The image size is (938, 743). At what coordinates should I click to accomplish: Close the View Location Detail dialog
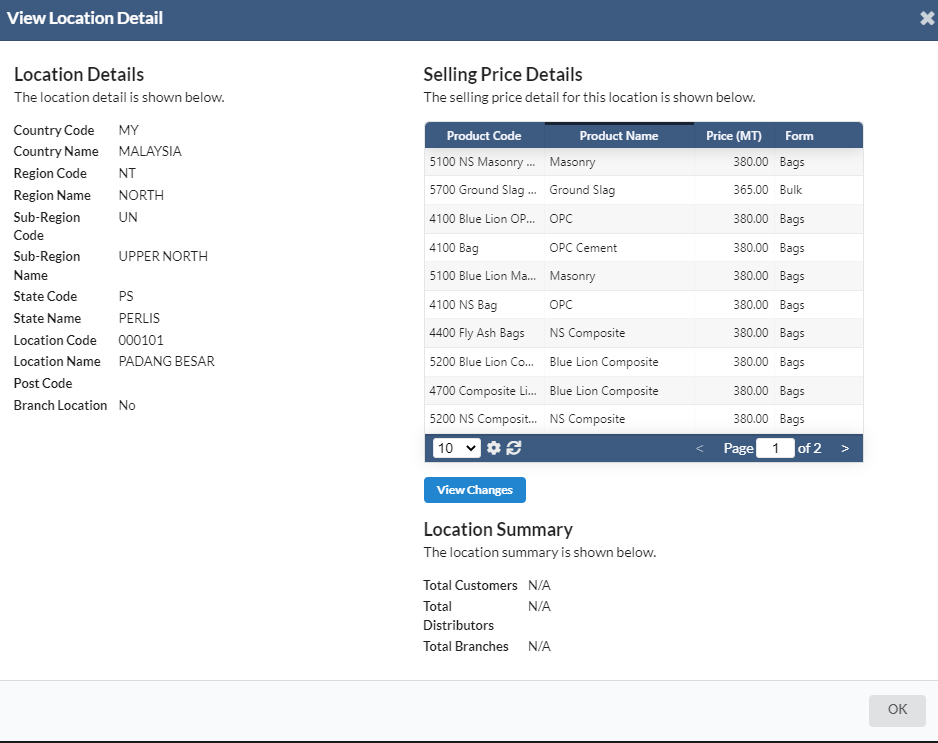tap(927, 19)
